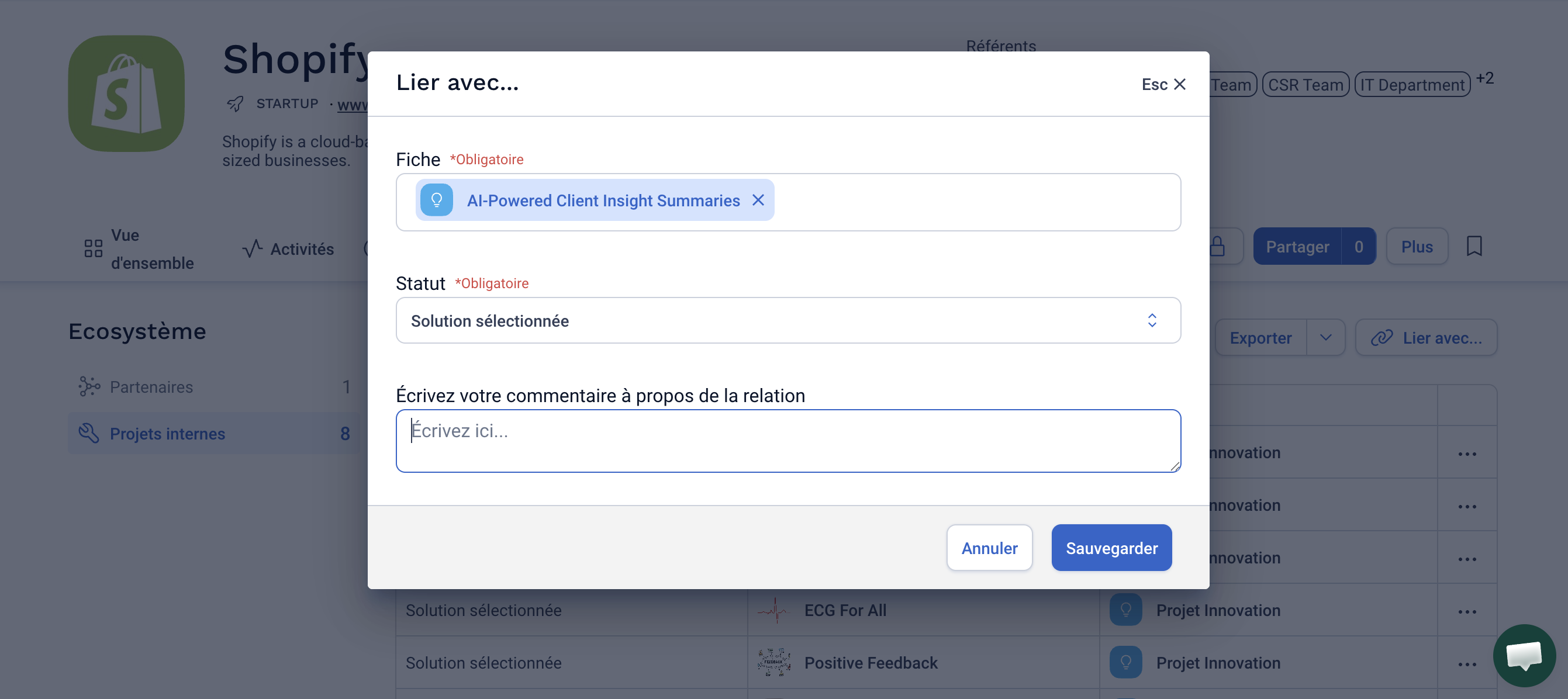
Task: Switch to the Activités tab
Action: (x=289, y=249)
